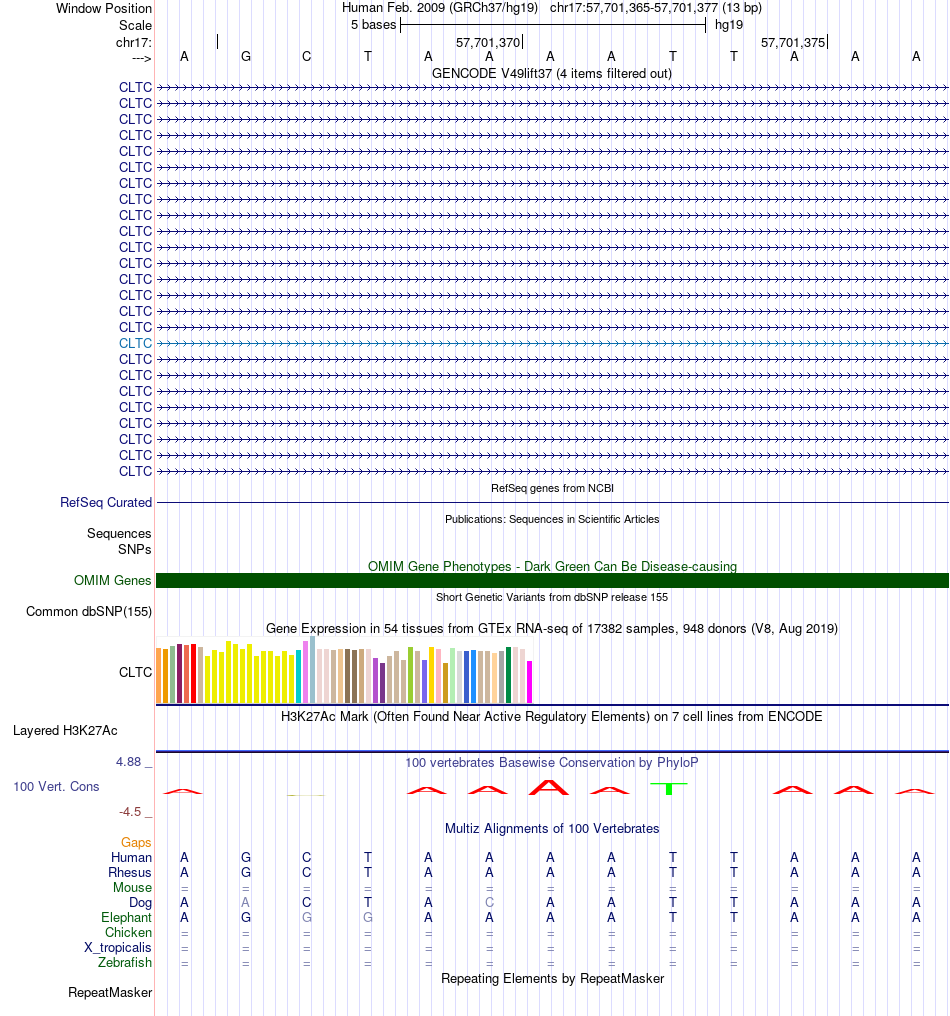This screenshot has width=950, height=1016.
Task: Click the first orange bar in GTEx chart
Action: click(159, 676)
